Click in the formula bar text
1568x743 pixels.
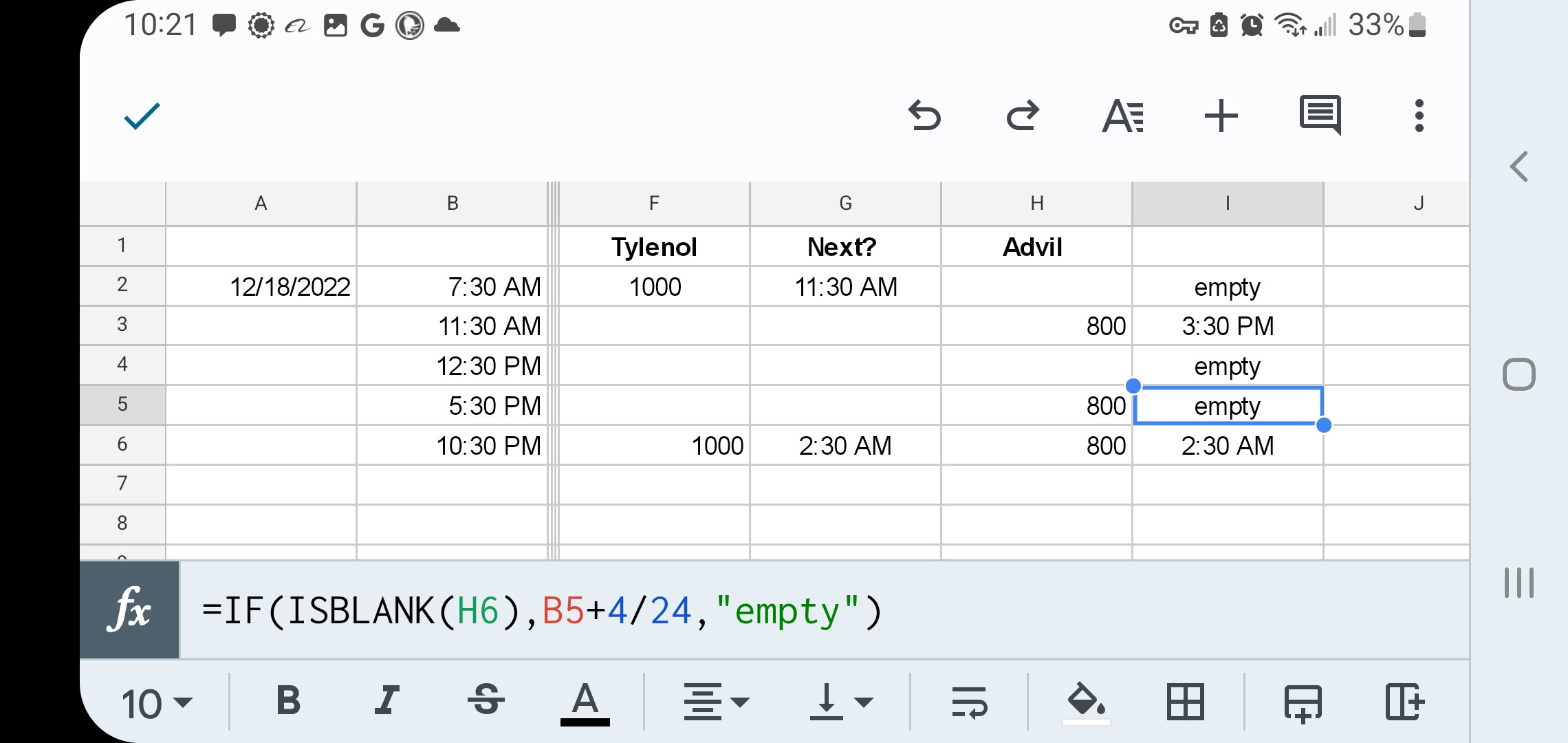542,611
